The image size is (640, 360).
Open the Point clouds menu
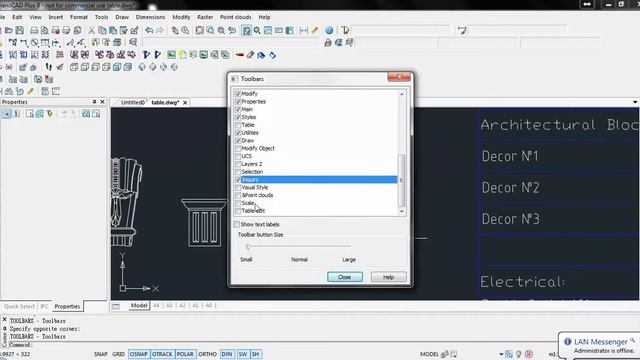point(236,17)
